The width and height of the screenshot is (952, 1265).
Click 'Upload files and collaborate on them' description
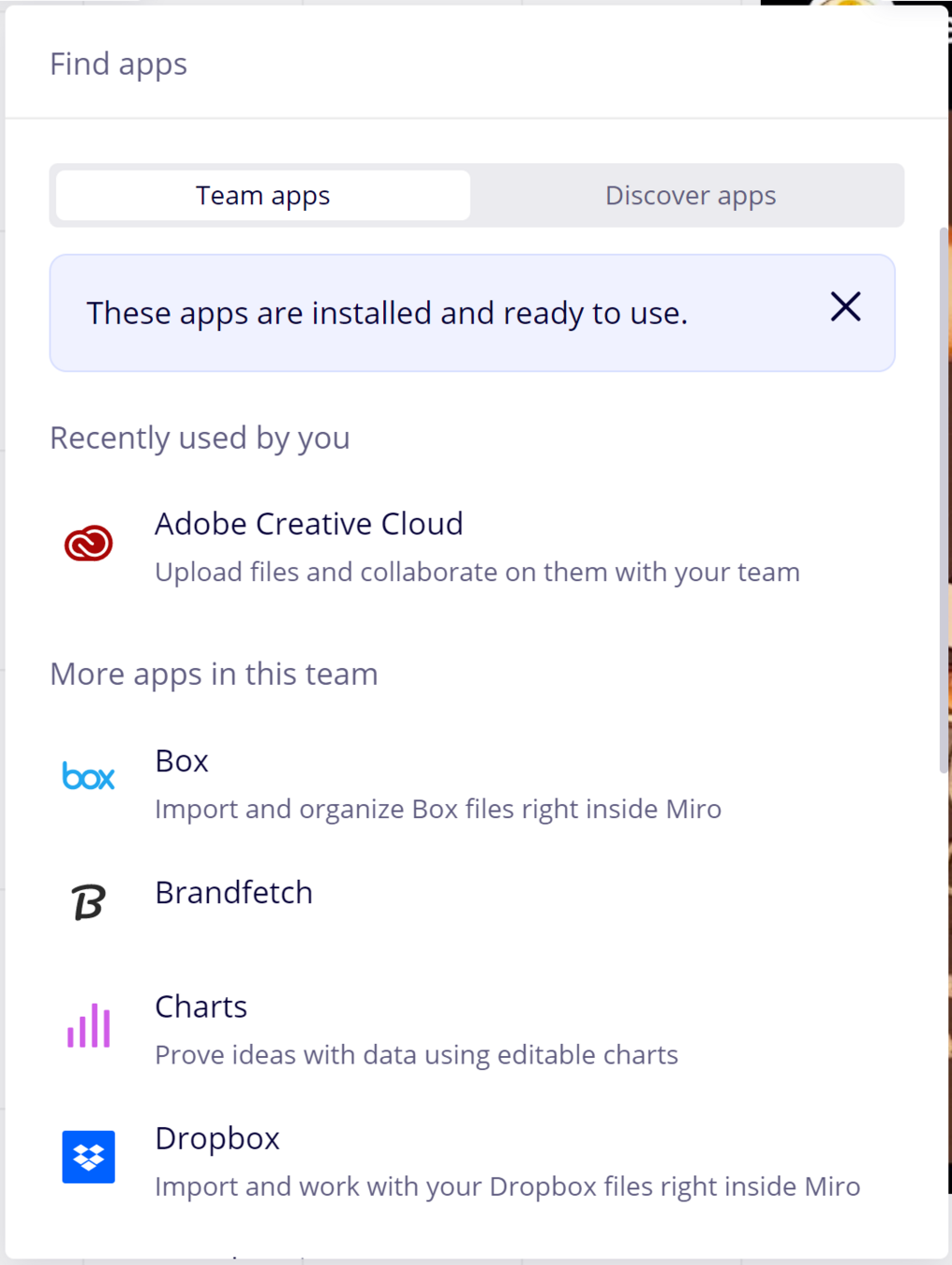pos(477,572)
